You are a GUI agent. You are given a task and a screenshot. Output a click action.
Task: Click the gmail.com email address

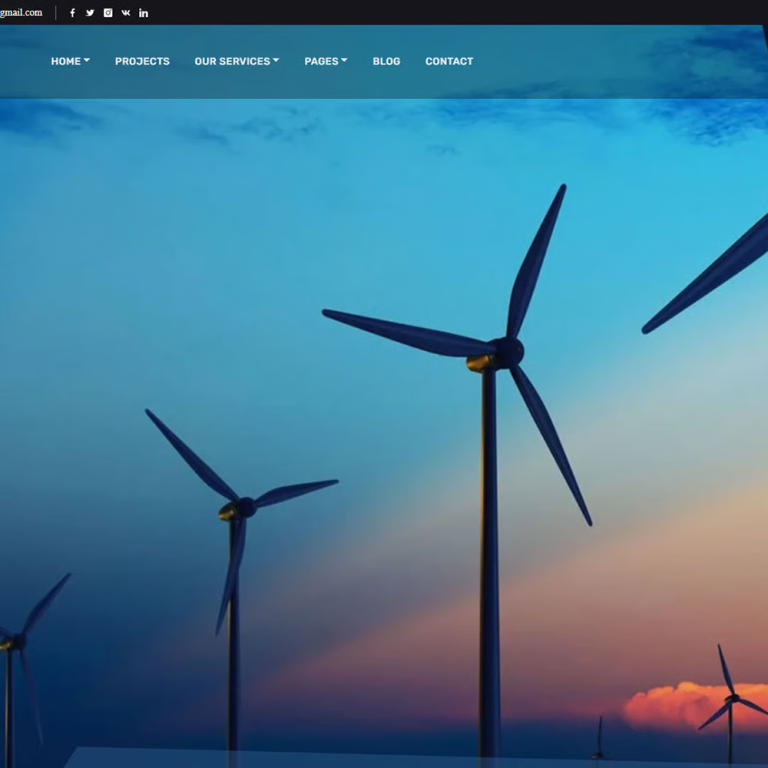point(21,13)
